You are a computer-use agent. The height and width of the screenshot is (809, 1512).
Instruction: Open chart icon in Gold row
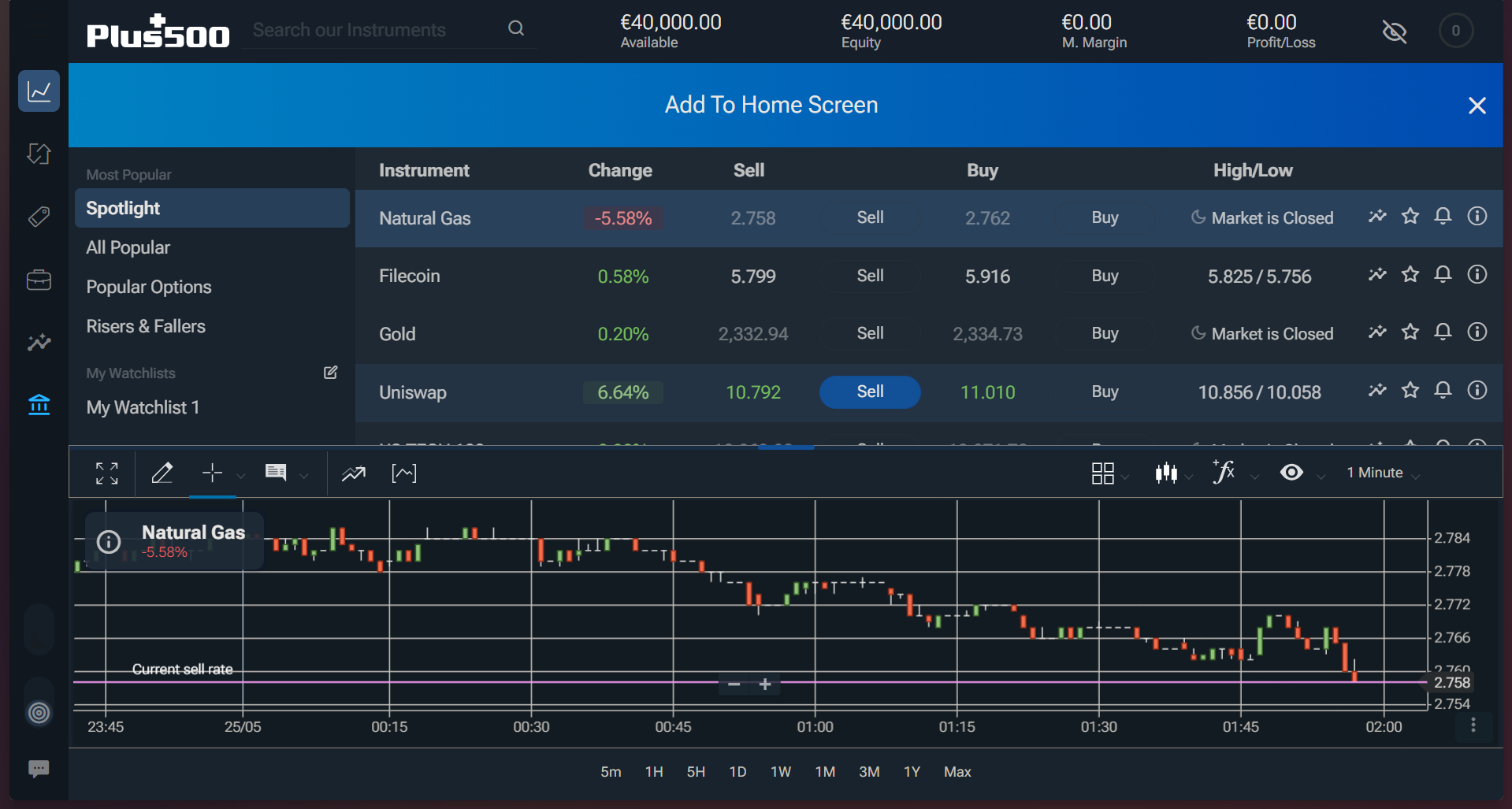click(x=1376, y=332)
